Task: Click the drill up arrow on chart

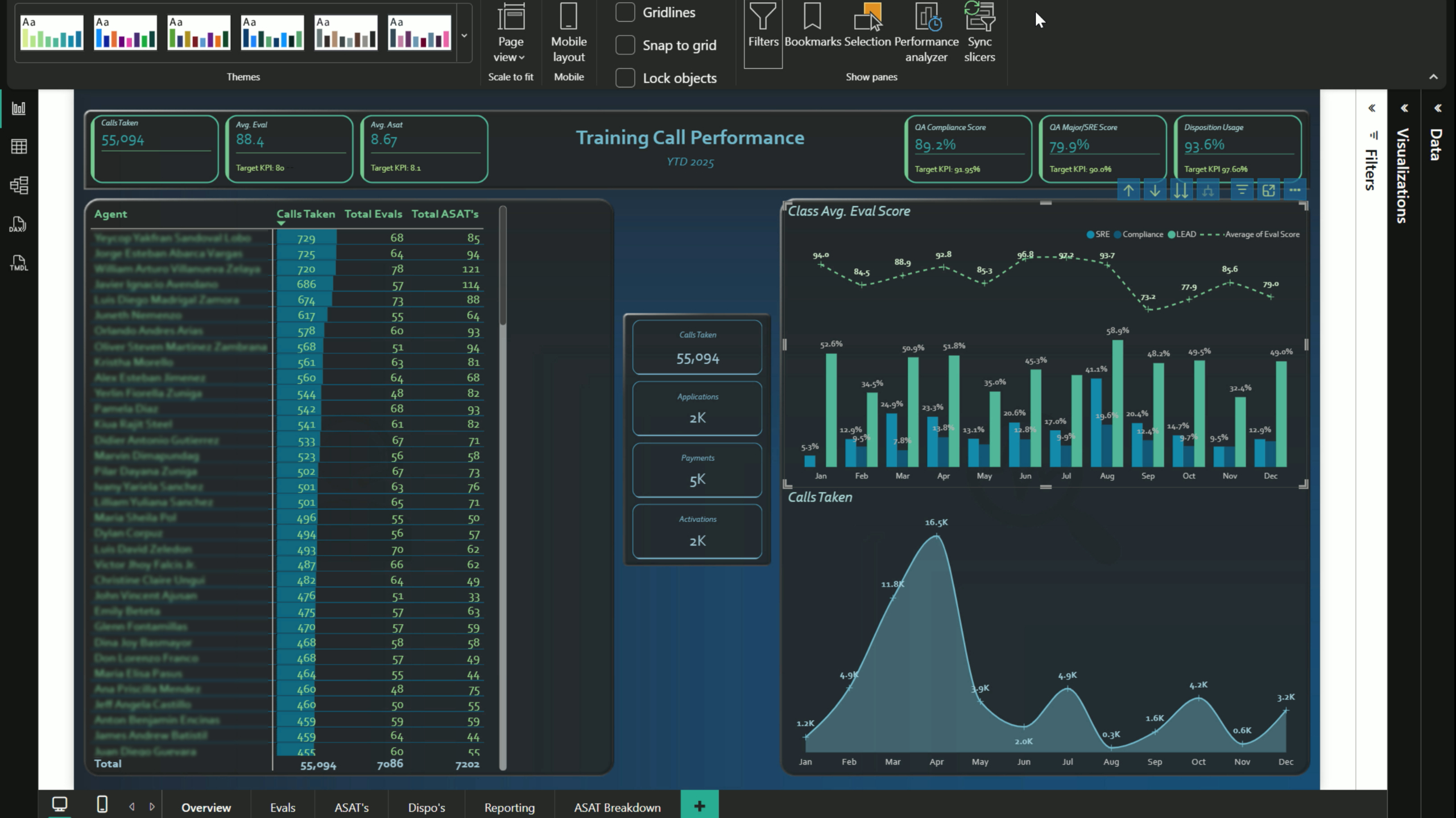Action: 1128,190
